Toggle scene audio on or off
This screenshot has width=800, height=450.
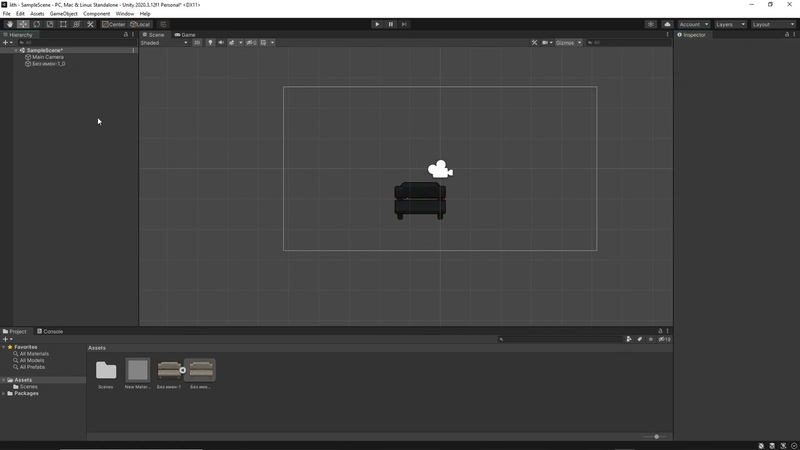221,43
